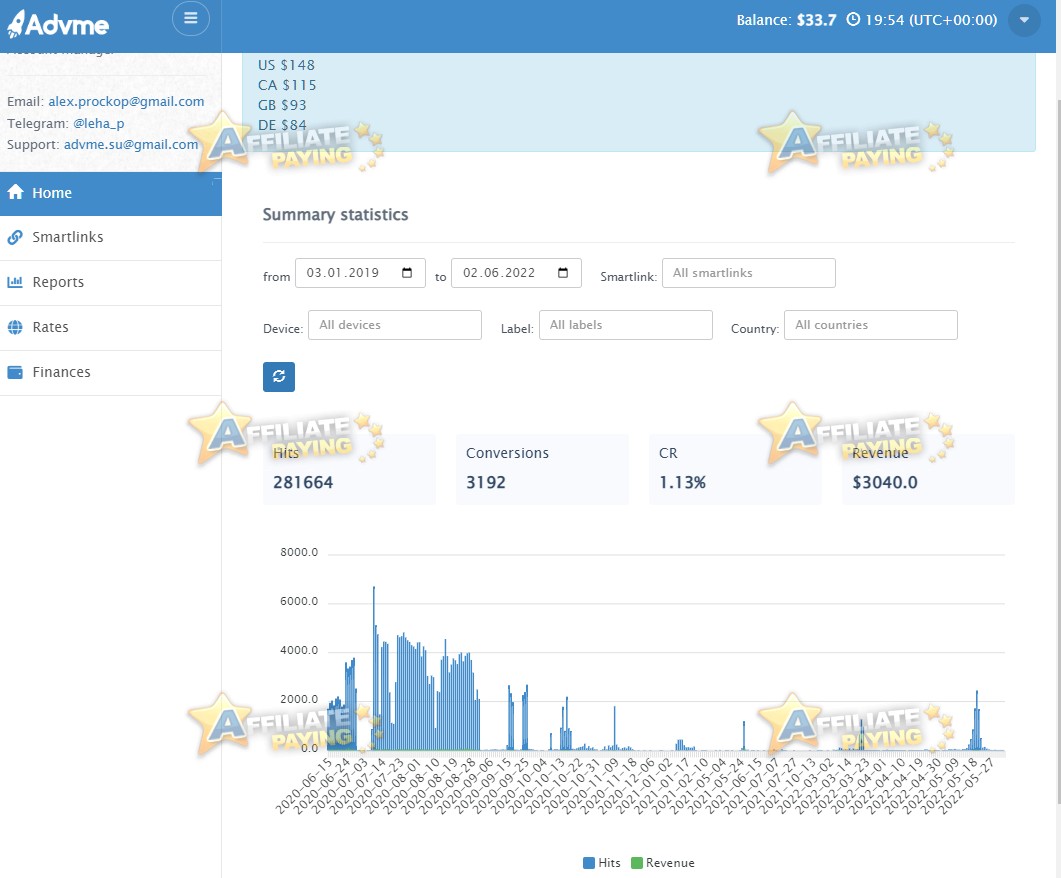Open the All smartlinks dropdown
Screen dimensions: 1061x878
[x=748, y=273]
